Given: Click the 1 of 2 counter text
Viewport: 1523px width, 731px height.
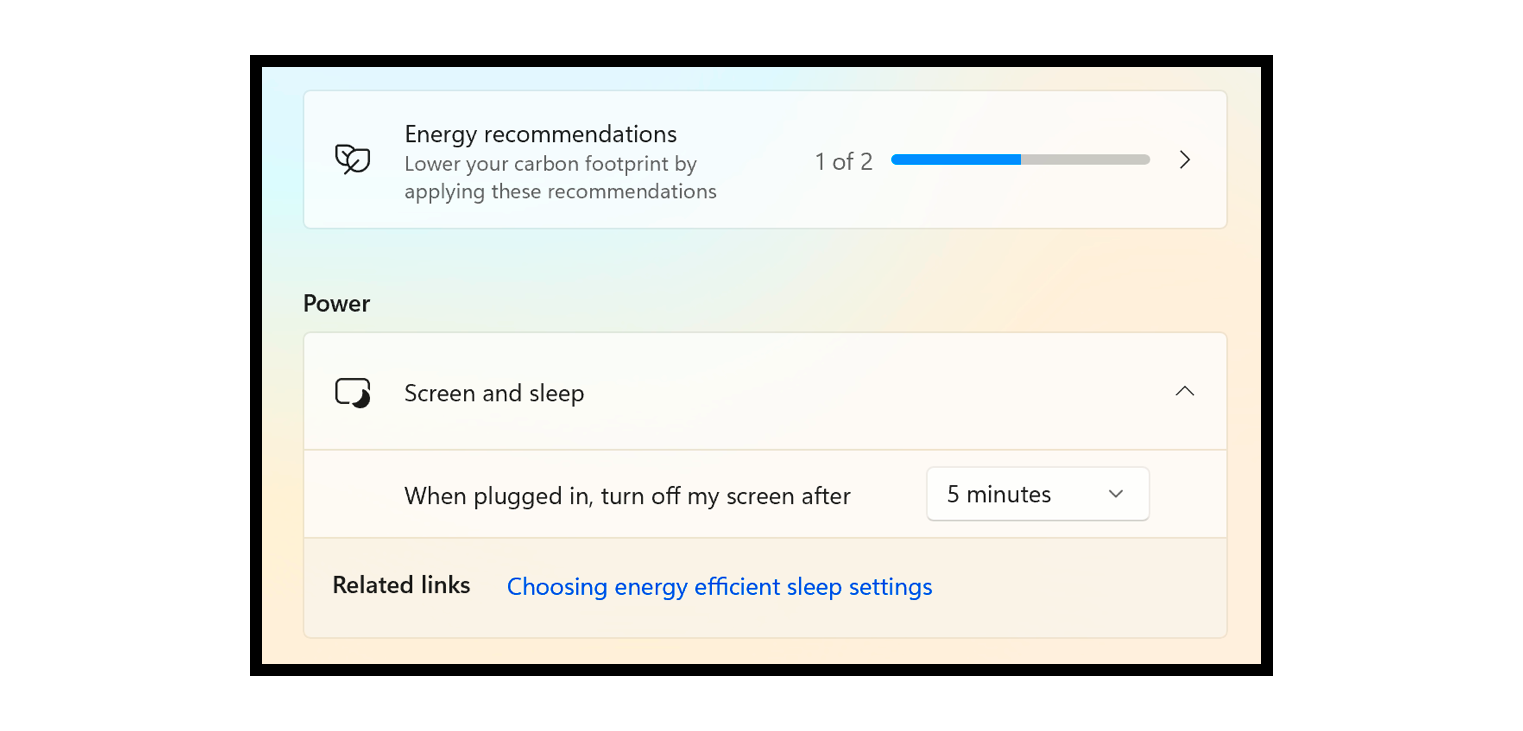Looking at the screenshot, I should click(x=843, y=161).
